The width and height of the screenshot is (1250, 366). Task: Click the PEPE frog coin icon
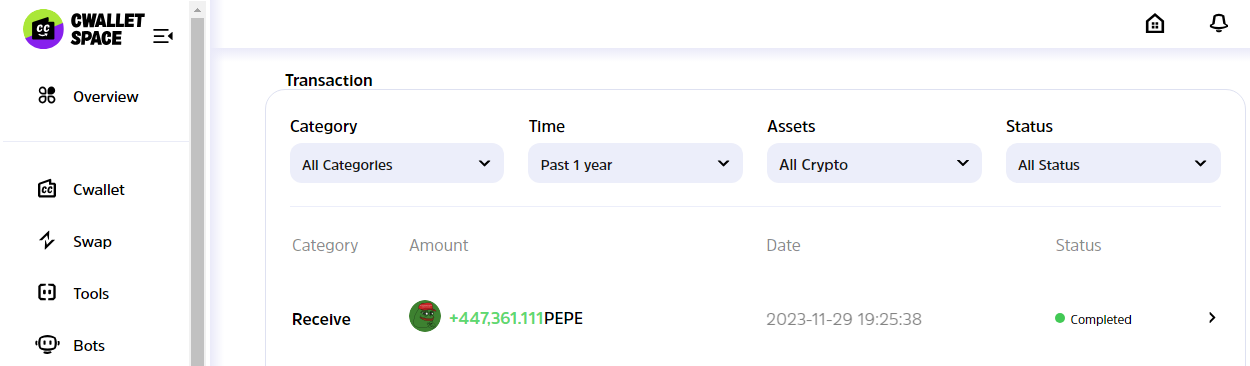point(425,317)
